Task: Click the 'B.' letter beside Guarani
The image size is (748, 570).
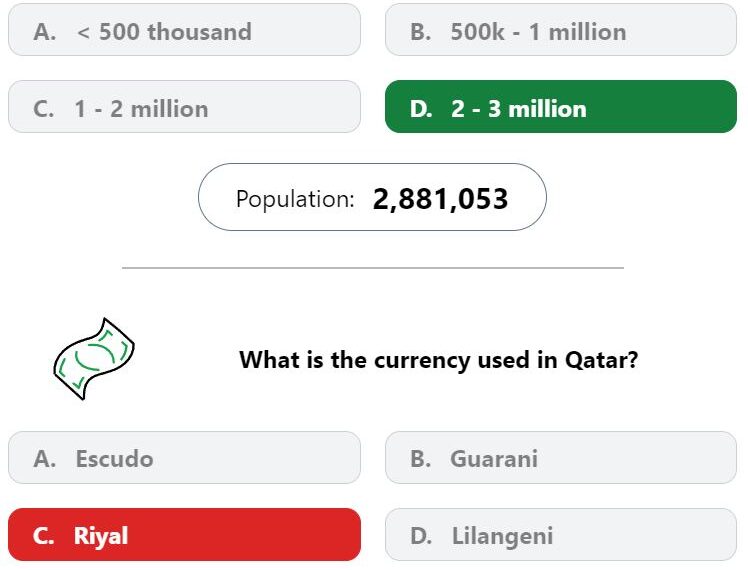Action: pos(421,458)
